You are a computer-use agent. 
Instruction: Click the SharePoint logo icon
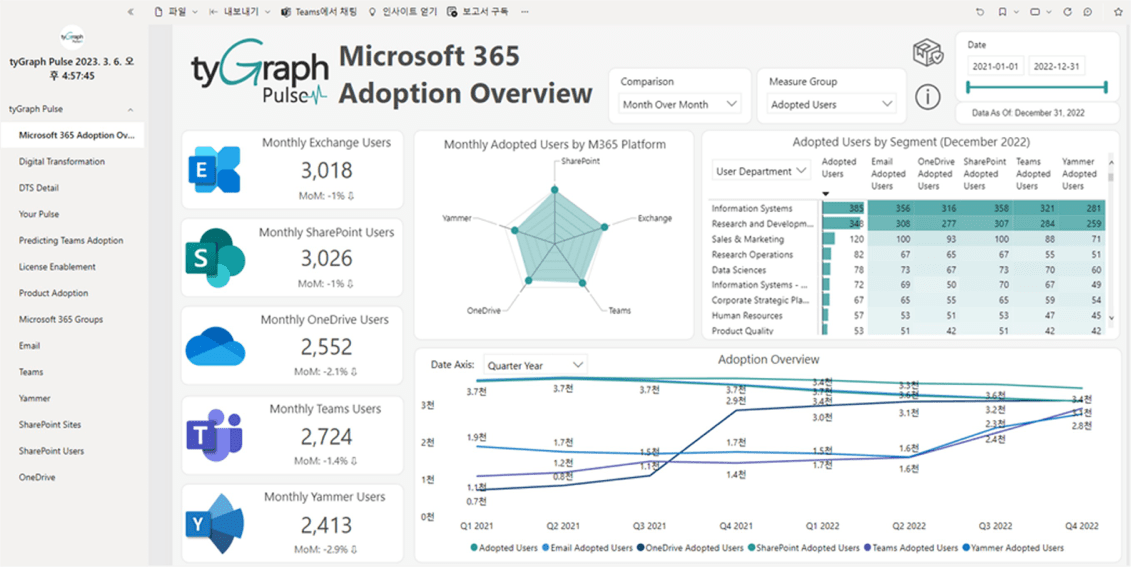click(215, 258)
